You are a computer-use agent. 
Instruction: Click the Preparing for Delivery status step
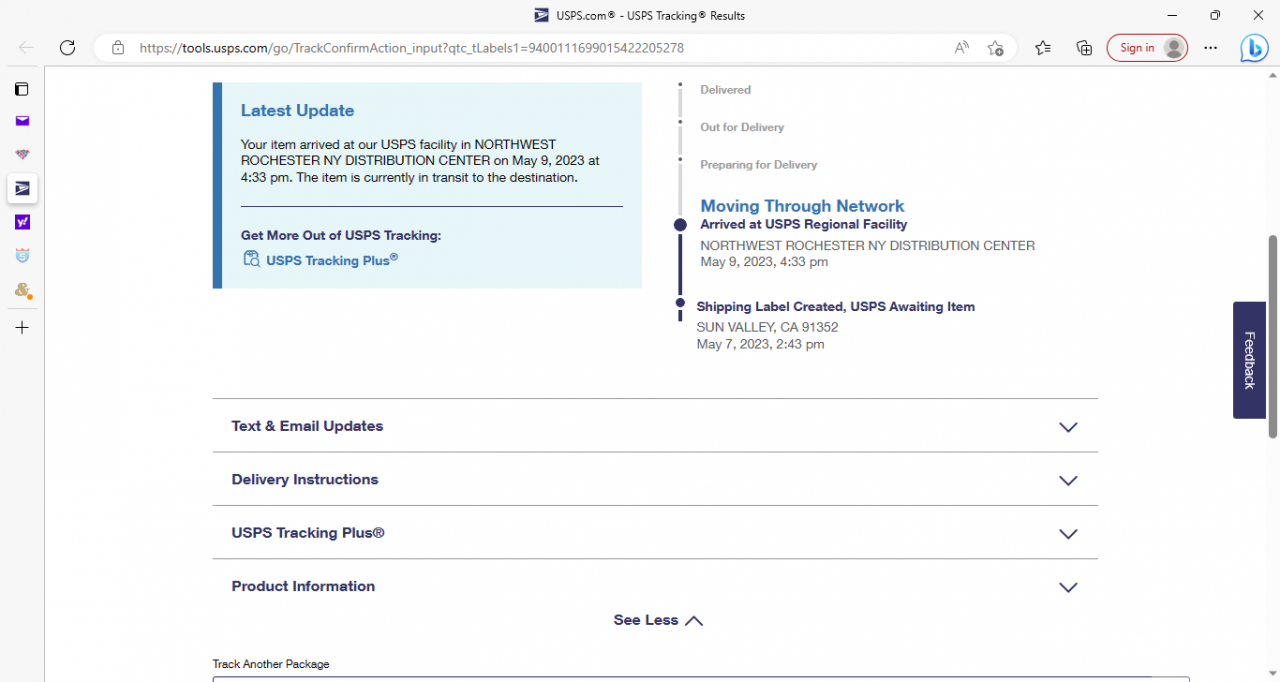[759, 165]
